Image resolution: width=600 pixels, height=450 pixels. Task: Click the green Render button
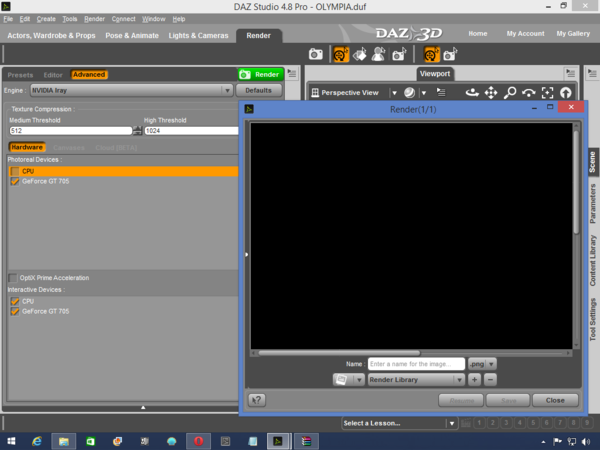(x=261, y=74)
